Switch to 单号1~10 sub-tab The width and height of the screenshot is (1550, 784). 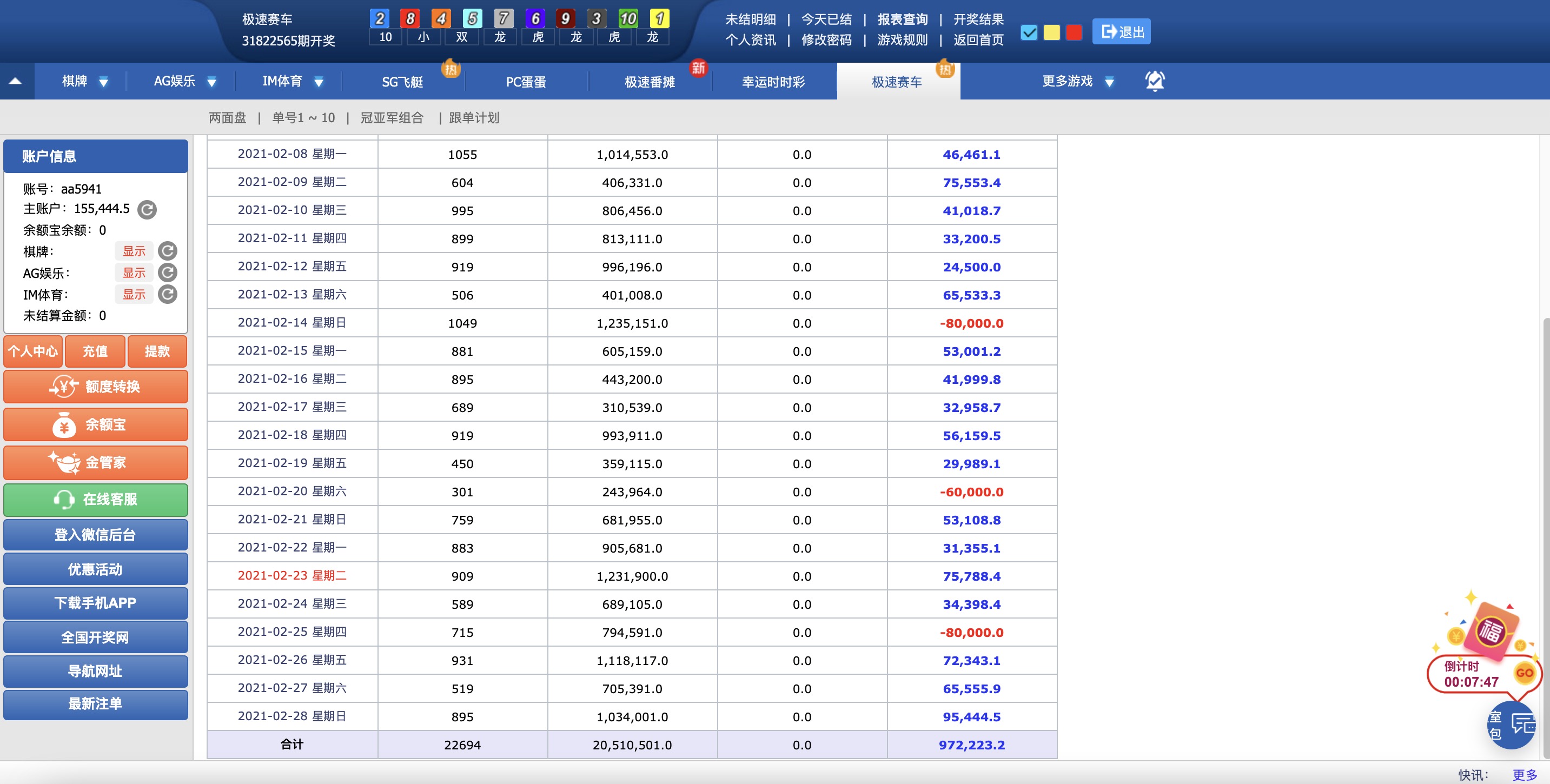(303, 118)
